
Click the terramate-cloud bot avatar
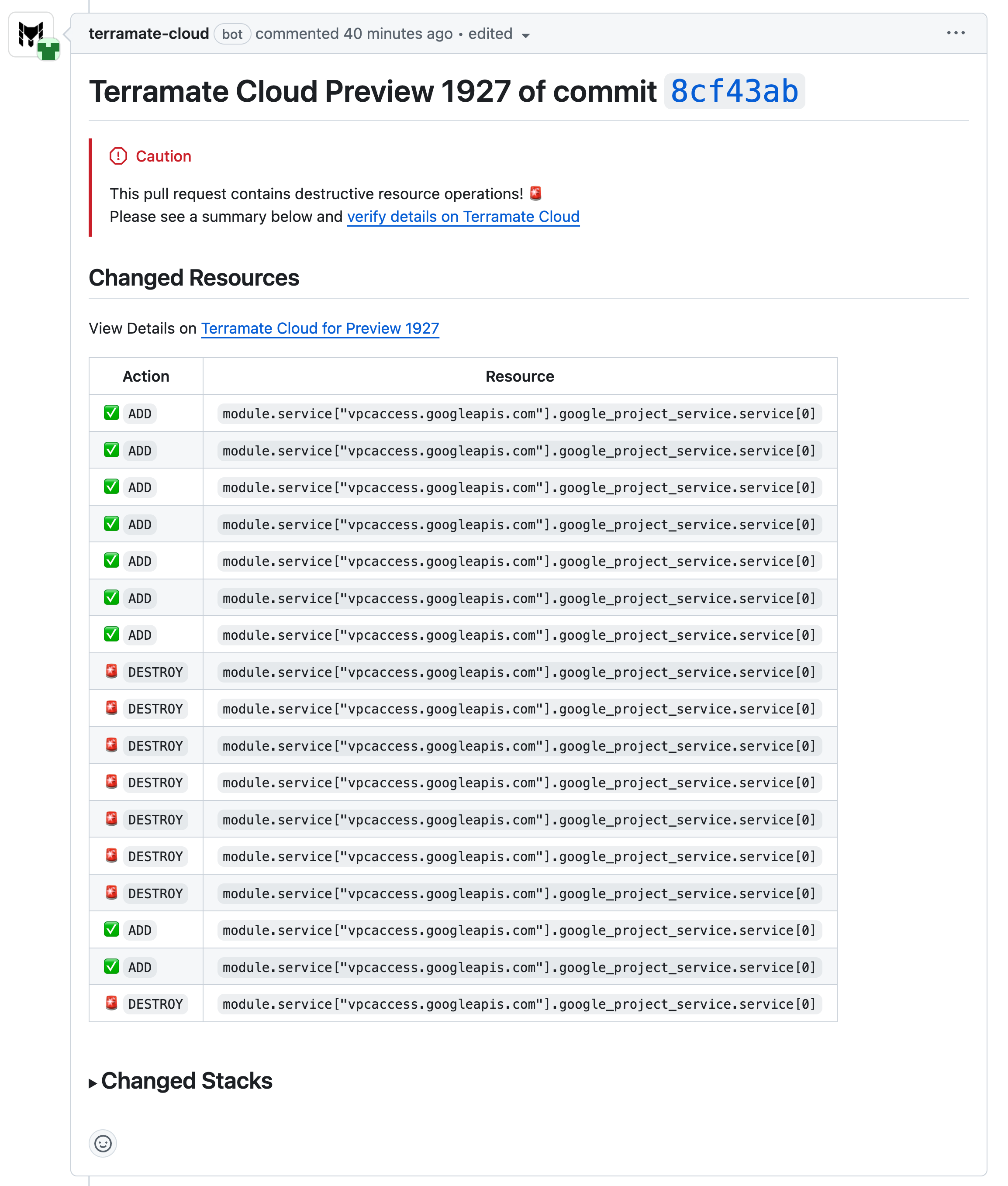[x=31, y=35]
